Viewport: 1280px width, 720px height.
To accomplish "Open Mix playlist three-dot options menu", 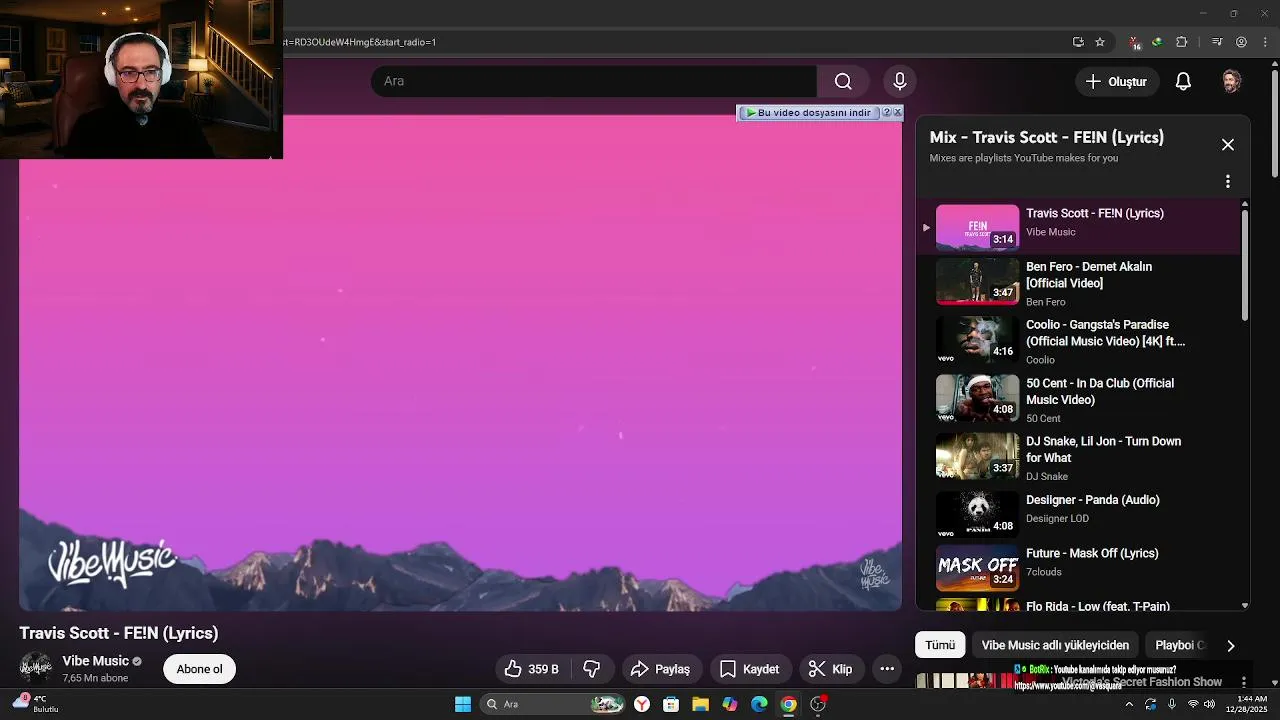I will coord(1228,182).
